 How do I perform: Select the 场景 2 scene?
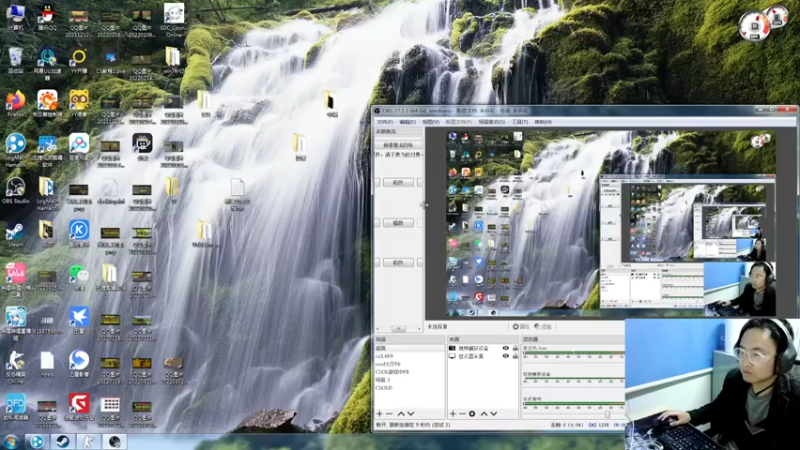click(x=409, y=380)
